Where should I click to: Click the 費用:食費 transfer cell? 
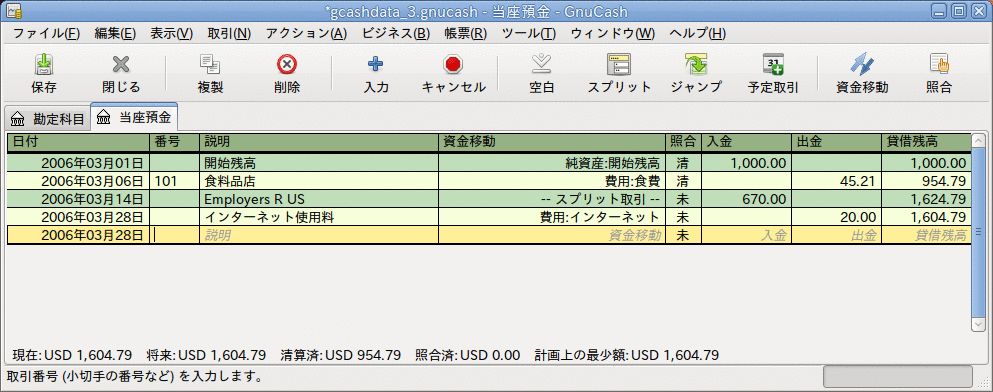pos(552,182)
